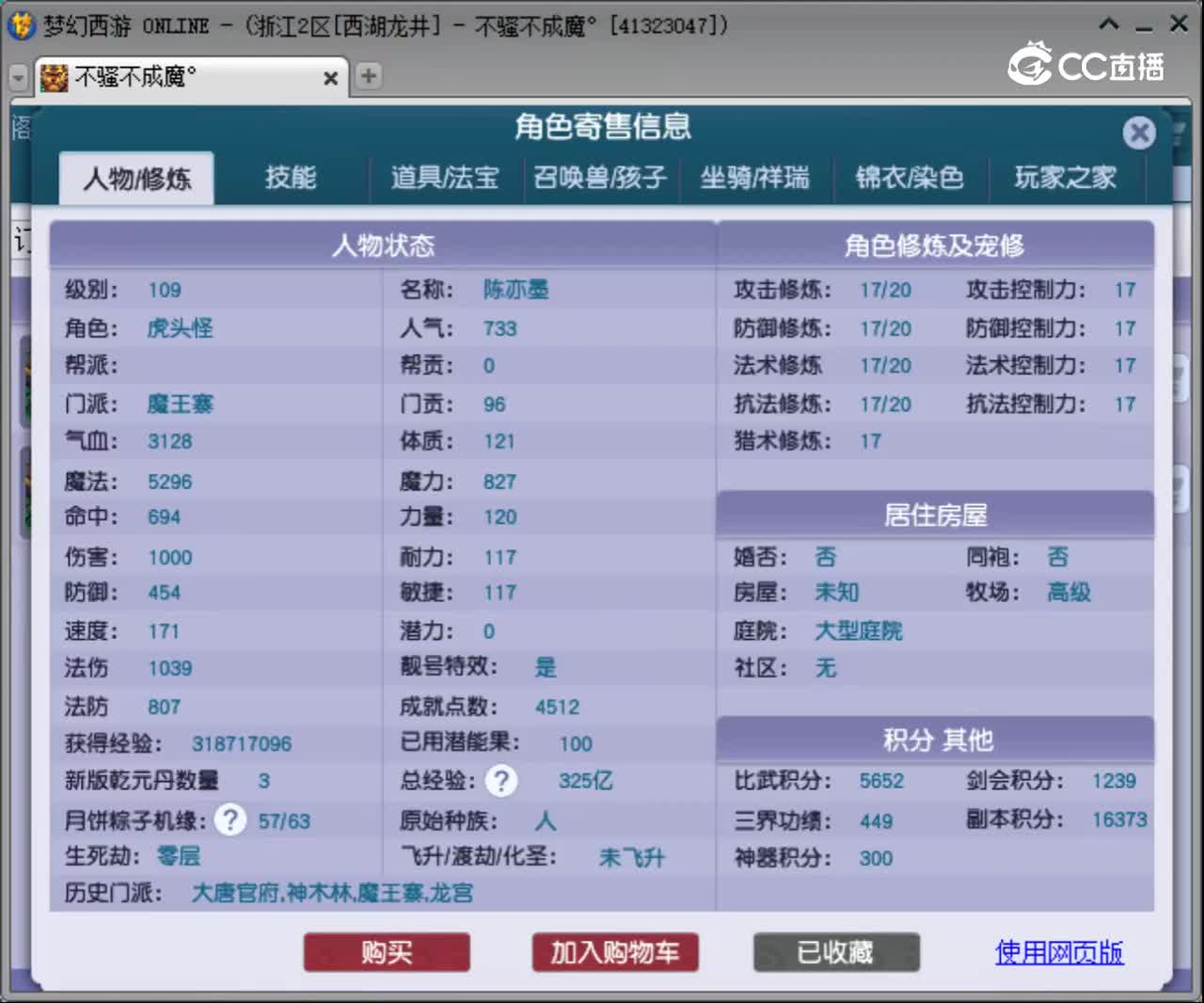Click the 成就点数 value 4512
This screenshot has width=1204, height=1003.
pyautogui.click(x=558, y=707)
